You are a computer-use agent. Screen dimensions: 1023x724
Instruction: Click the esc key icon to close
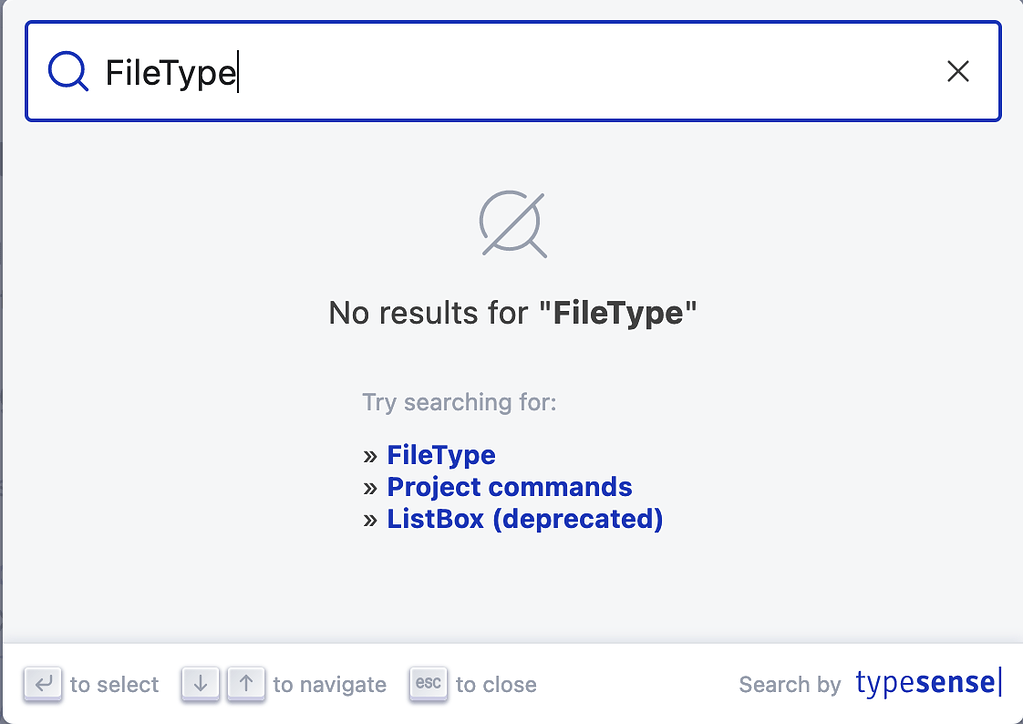pyautogui.click(x=428, y=684)
